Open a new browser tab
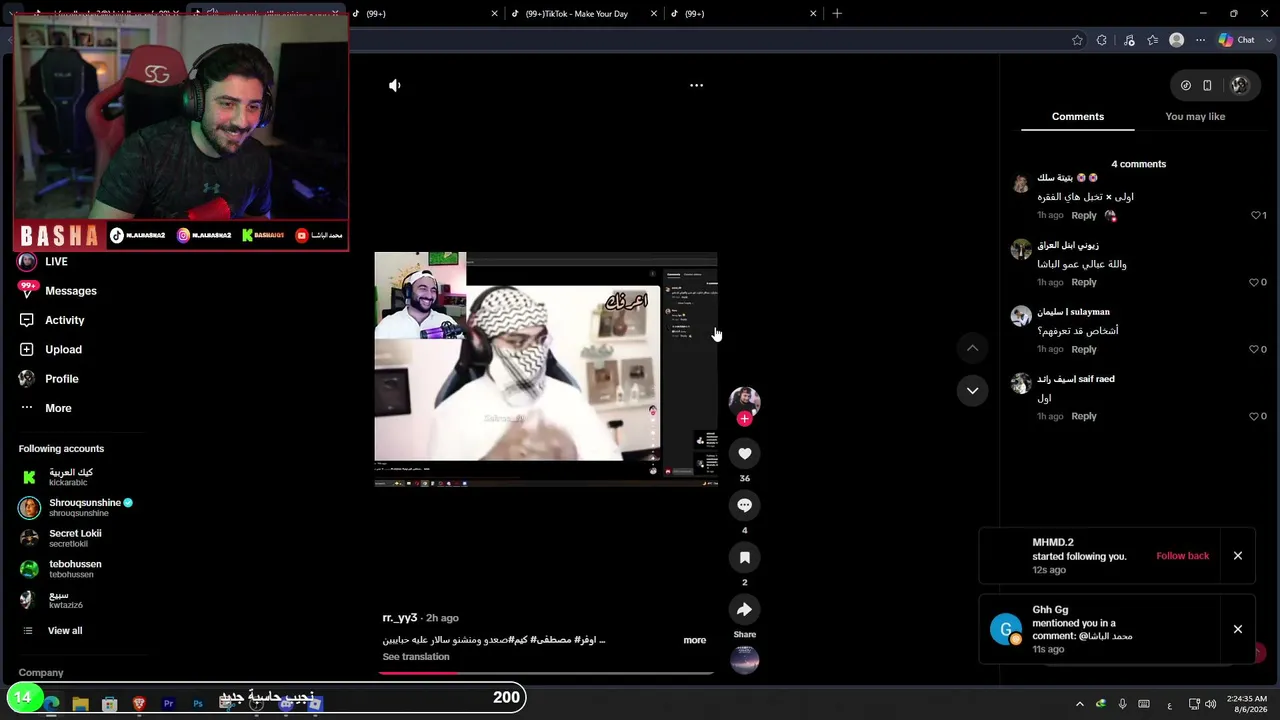The height and width of the screenshot is (720, 1280). coord(837,14)
